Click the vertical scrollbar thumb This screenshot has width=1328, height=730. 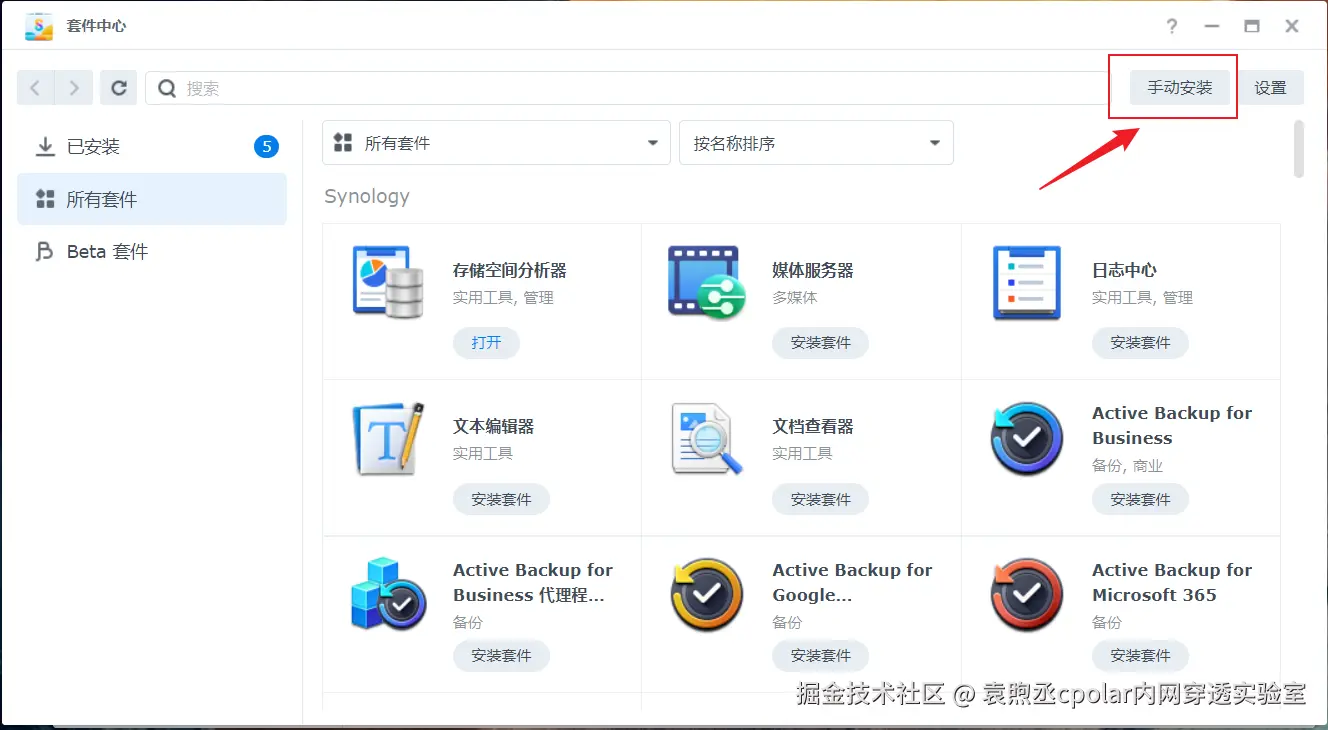point(1299,149)
